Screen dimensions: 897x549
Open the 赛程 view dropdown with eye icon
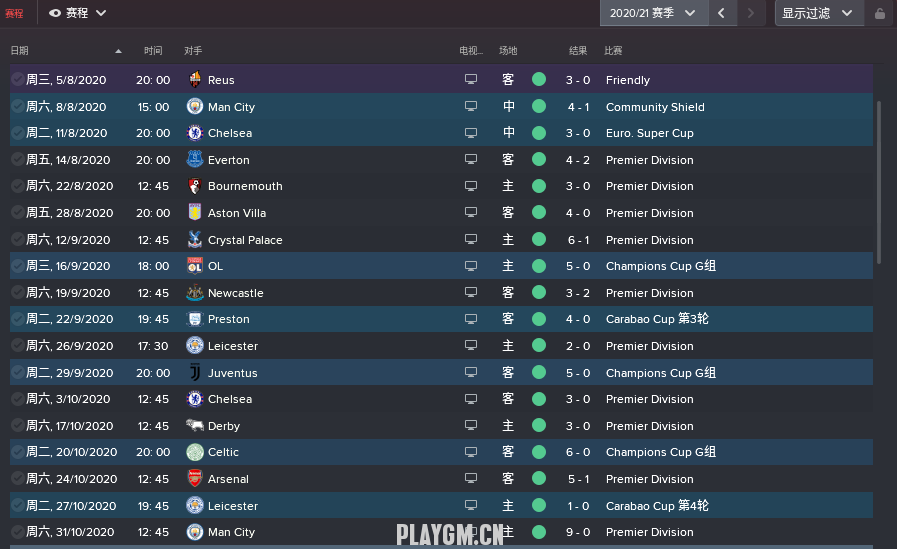pos(78,13)
